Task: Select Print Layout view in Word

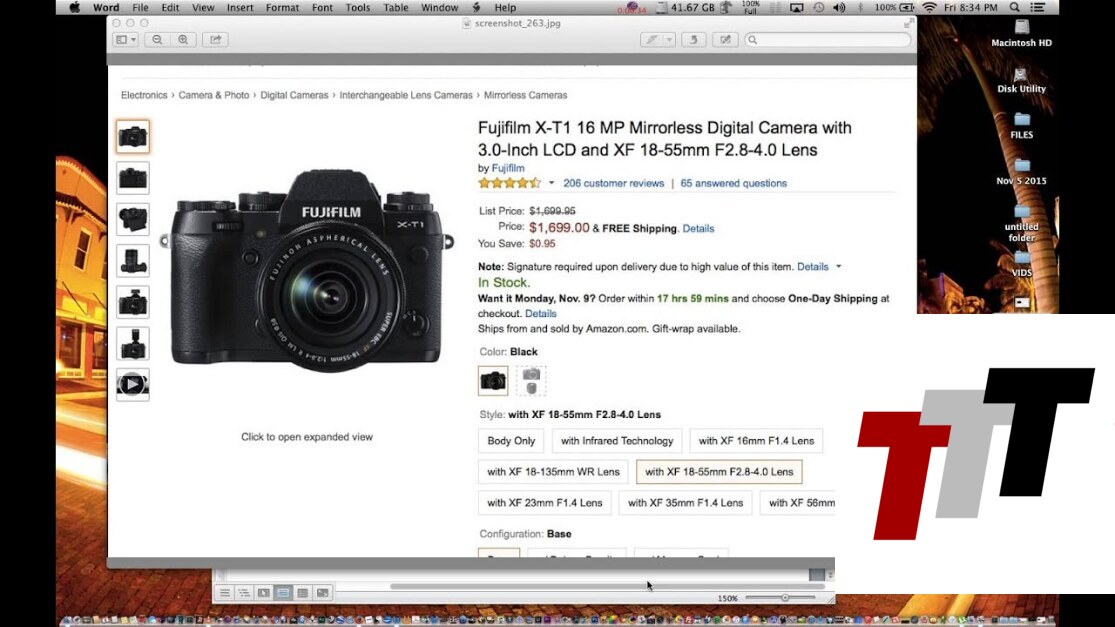Action: pyautogui.click(x=283, y=593)
